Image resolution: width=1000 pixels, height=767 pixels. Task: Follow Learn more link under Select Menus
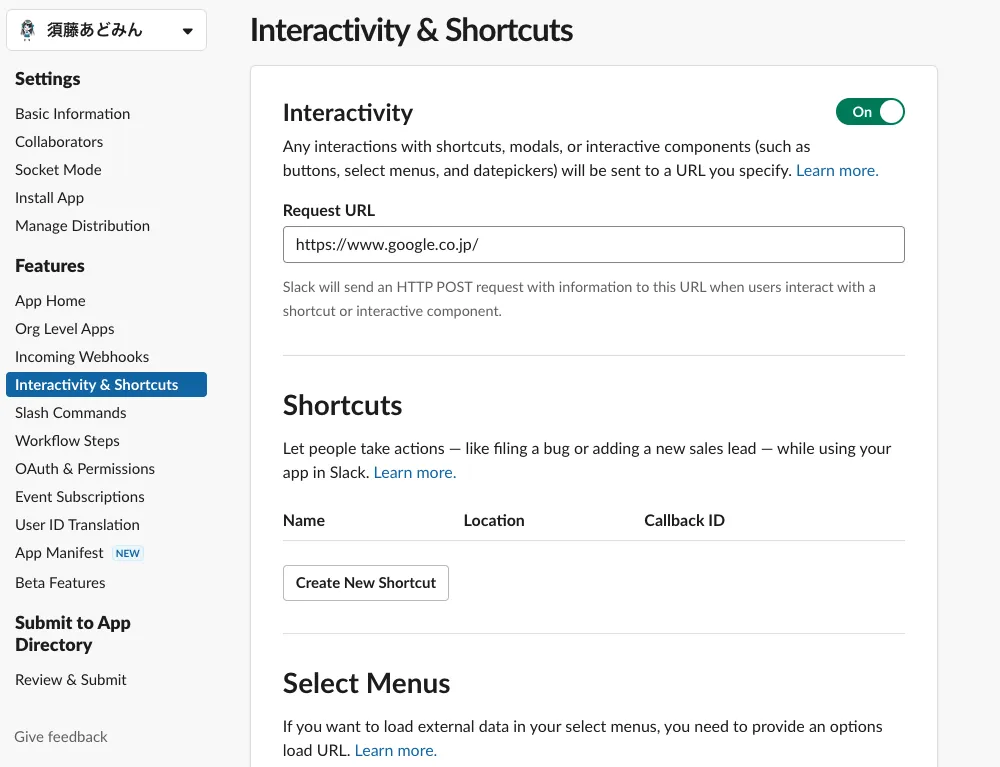[x=396, y=751]
